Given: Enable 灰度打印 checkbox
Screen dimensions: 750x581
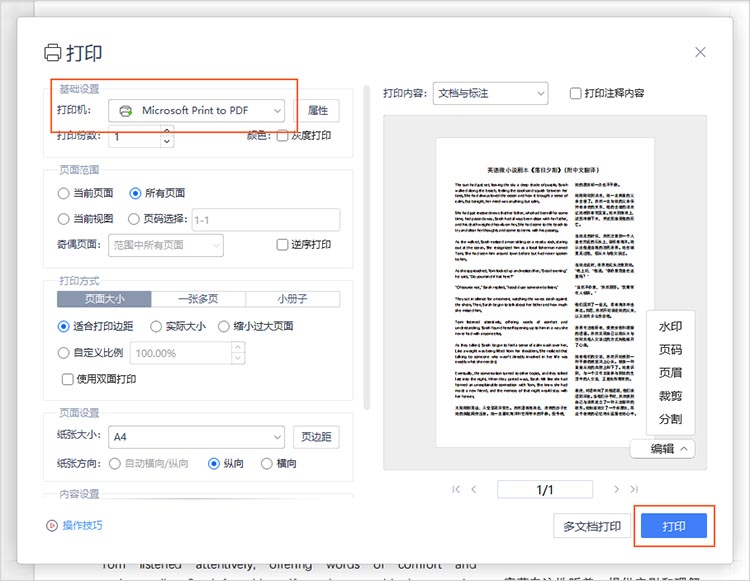Looking at the screenshot, I should tap(282, 136).
